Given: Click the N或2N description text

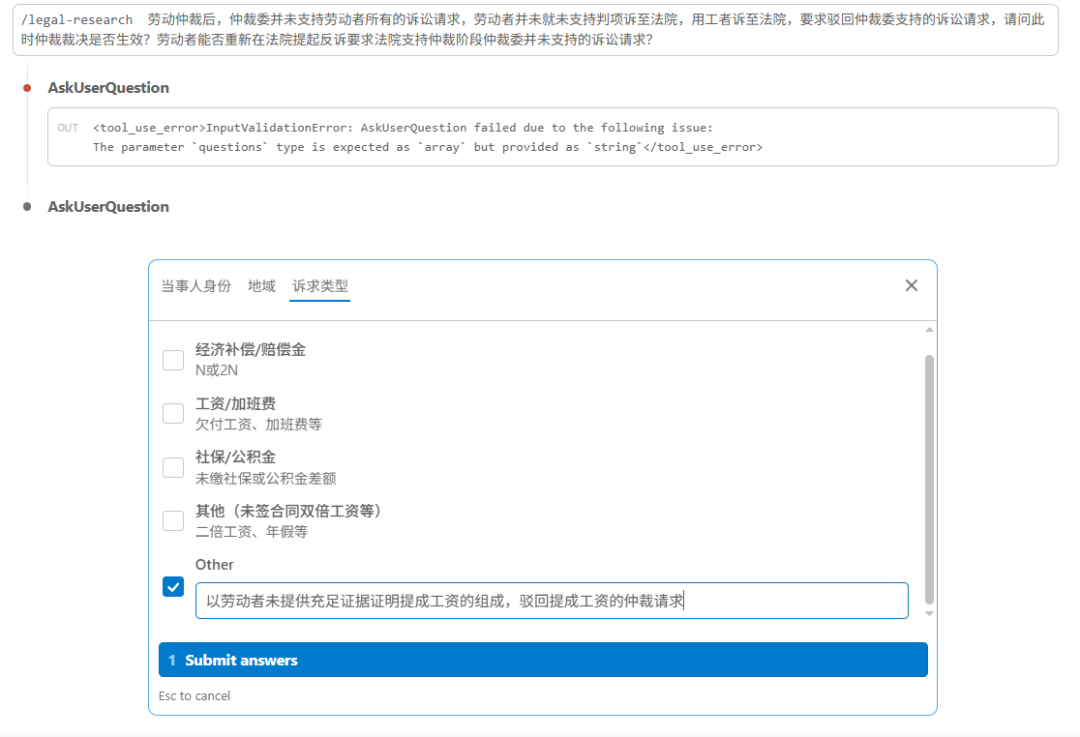Looking at the screenshot, I should click(216, 370).
